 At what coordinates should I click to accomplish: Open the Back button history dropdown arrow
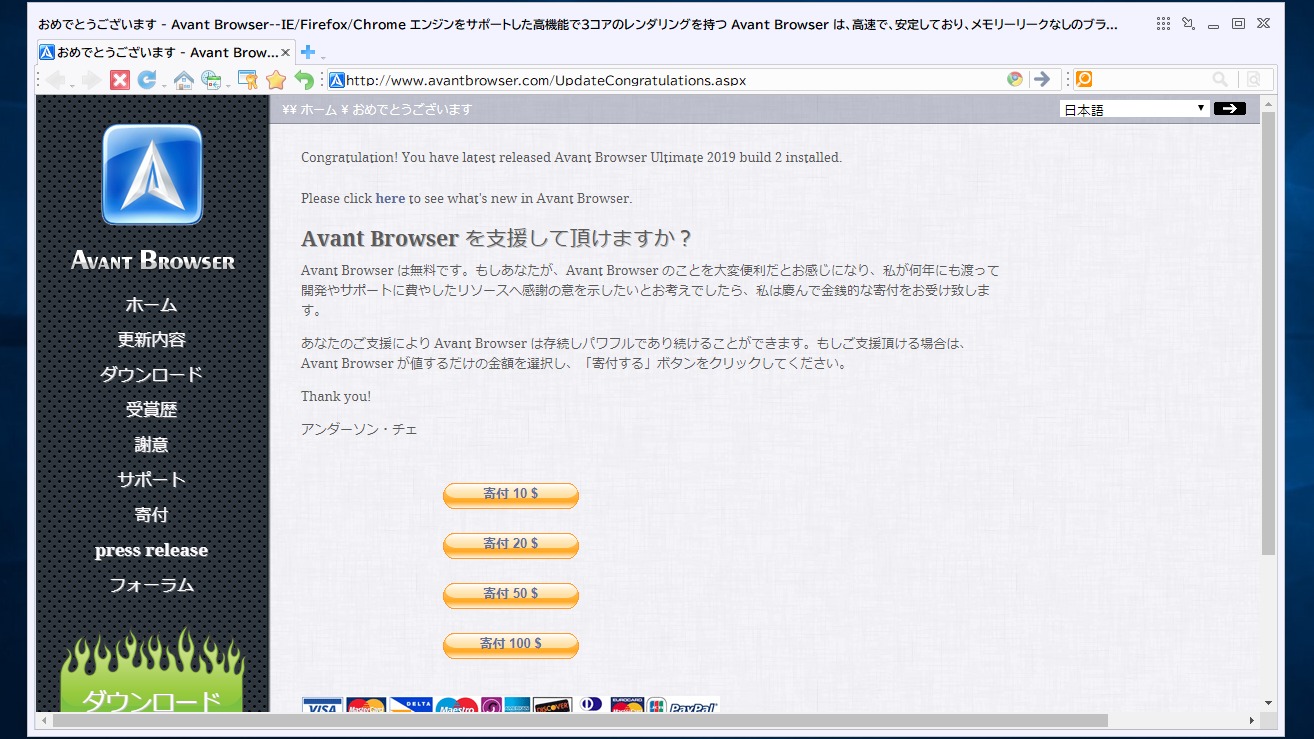tap(72, 85)
